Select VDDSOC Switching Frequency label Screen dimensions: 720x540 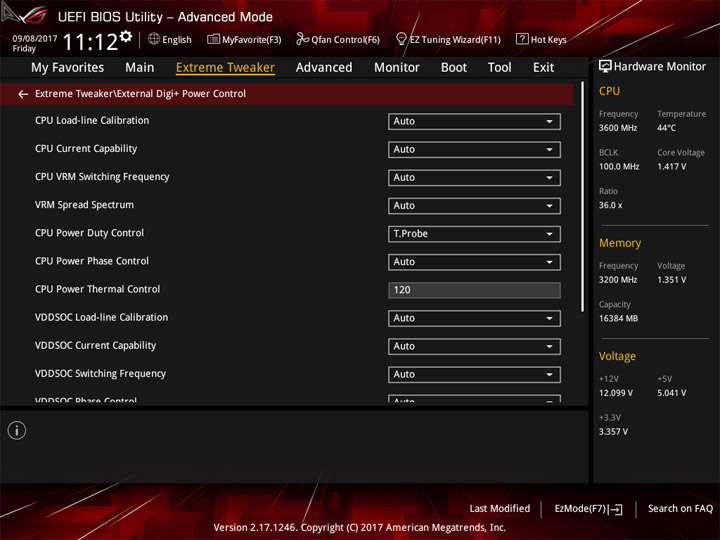101,374
